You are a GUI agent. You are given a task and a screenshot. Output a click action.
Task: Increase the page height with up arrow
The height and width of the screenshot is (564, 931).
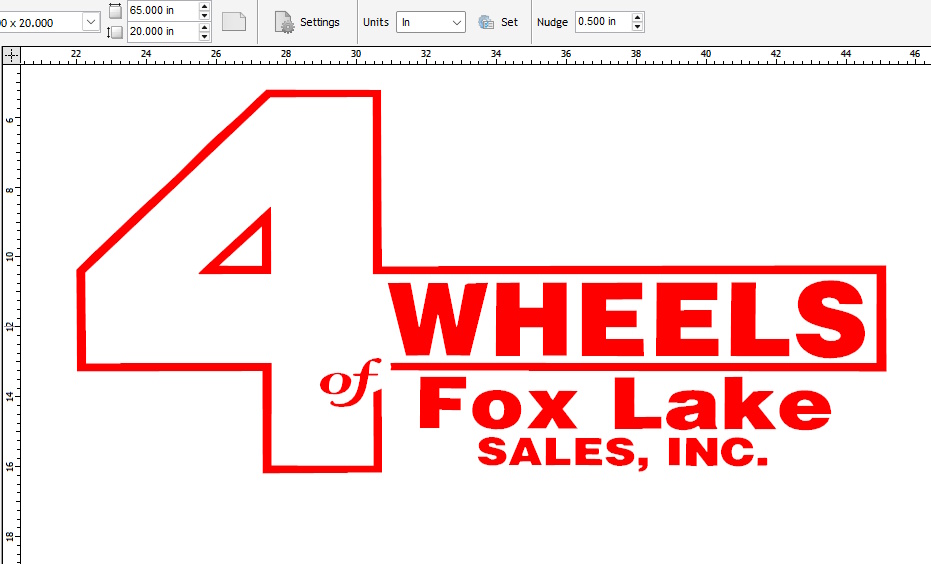(x=205, y=27)
